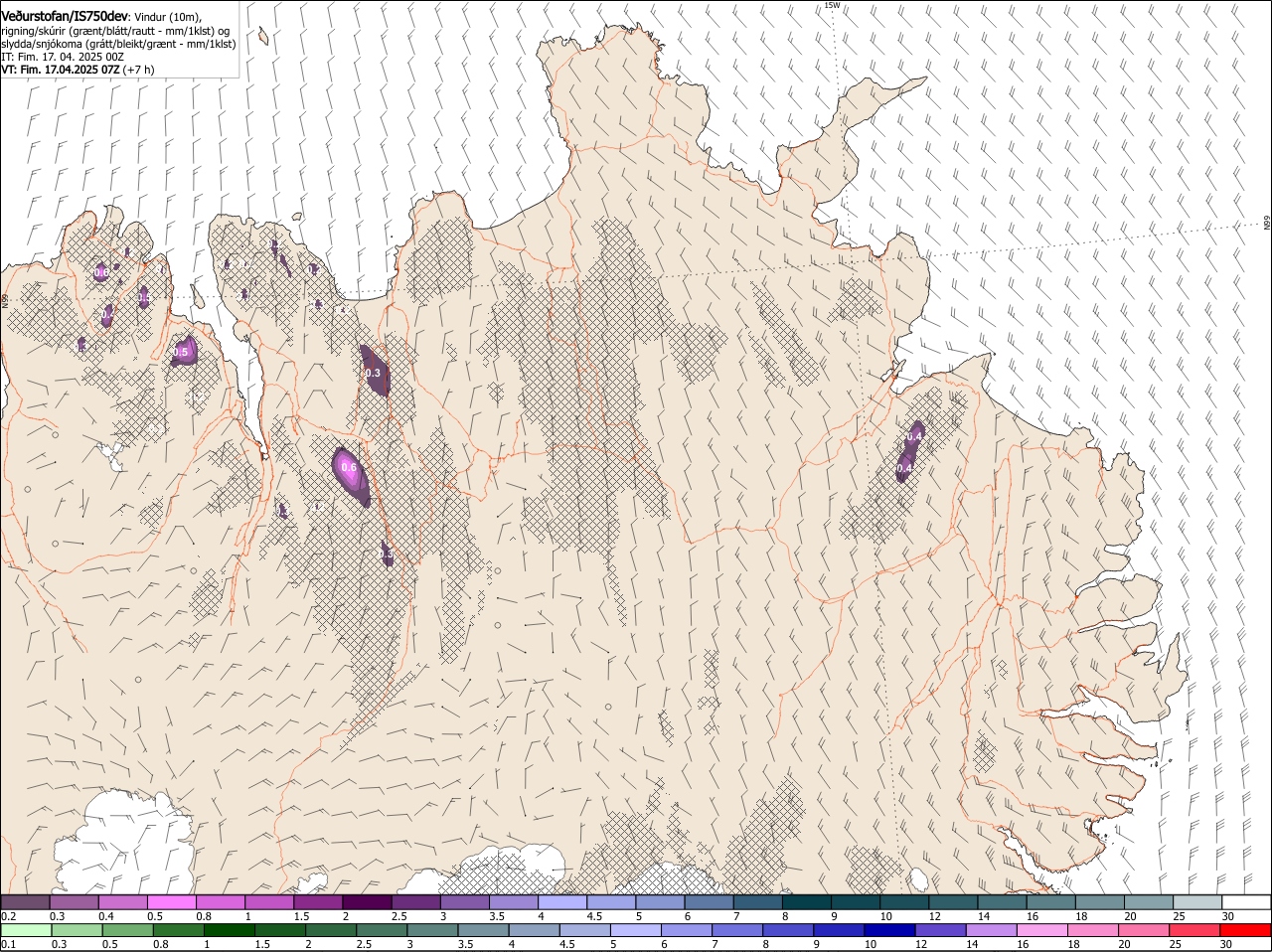Pick the white 30 swatch ending the snow legend

(x=1245, y=902)
